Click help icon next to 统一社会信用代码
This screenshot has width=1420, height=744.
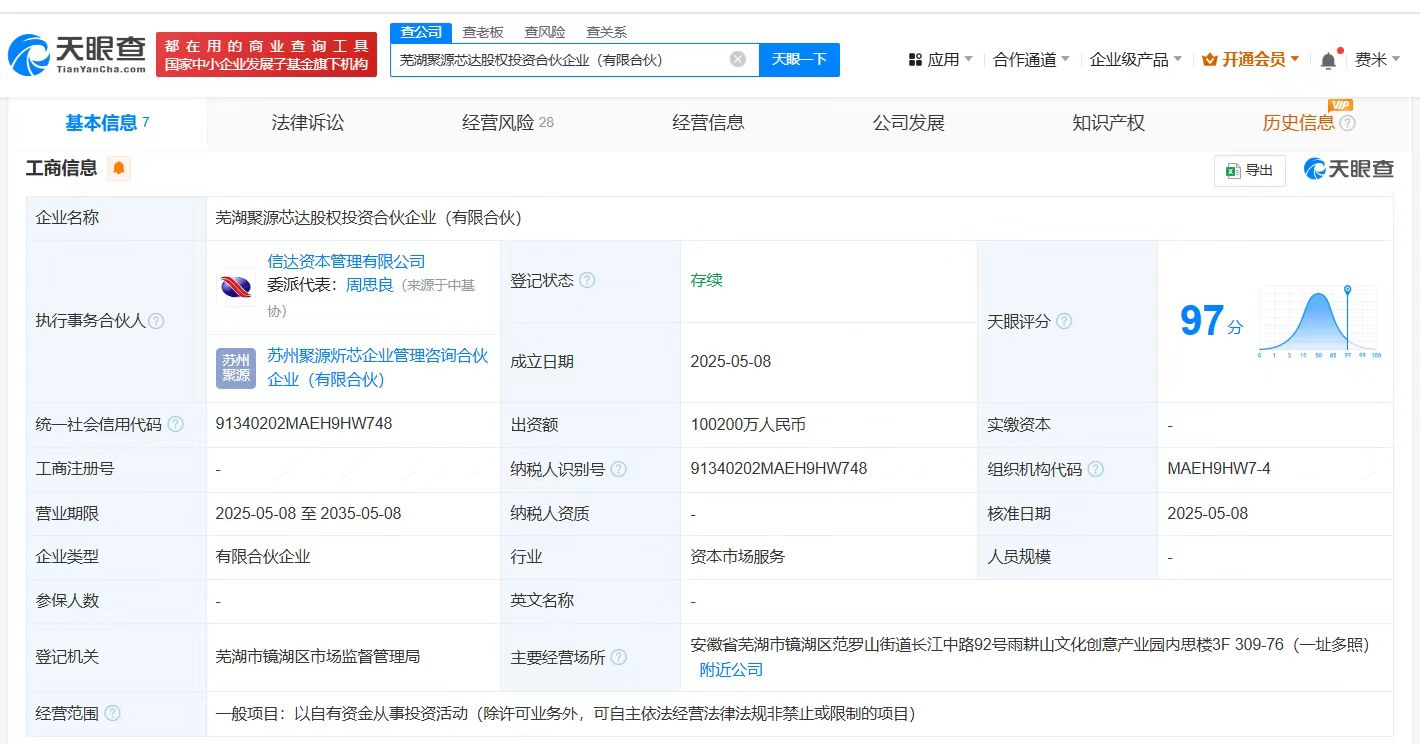(x=176, y=424)
